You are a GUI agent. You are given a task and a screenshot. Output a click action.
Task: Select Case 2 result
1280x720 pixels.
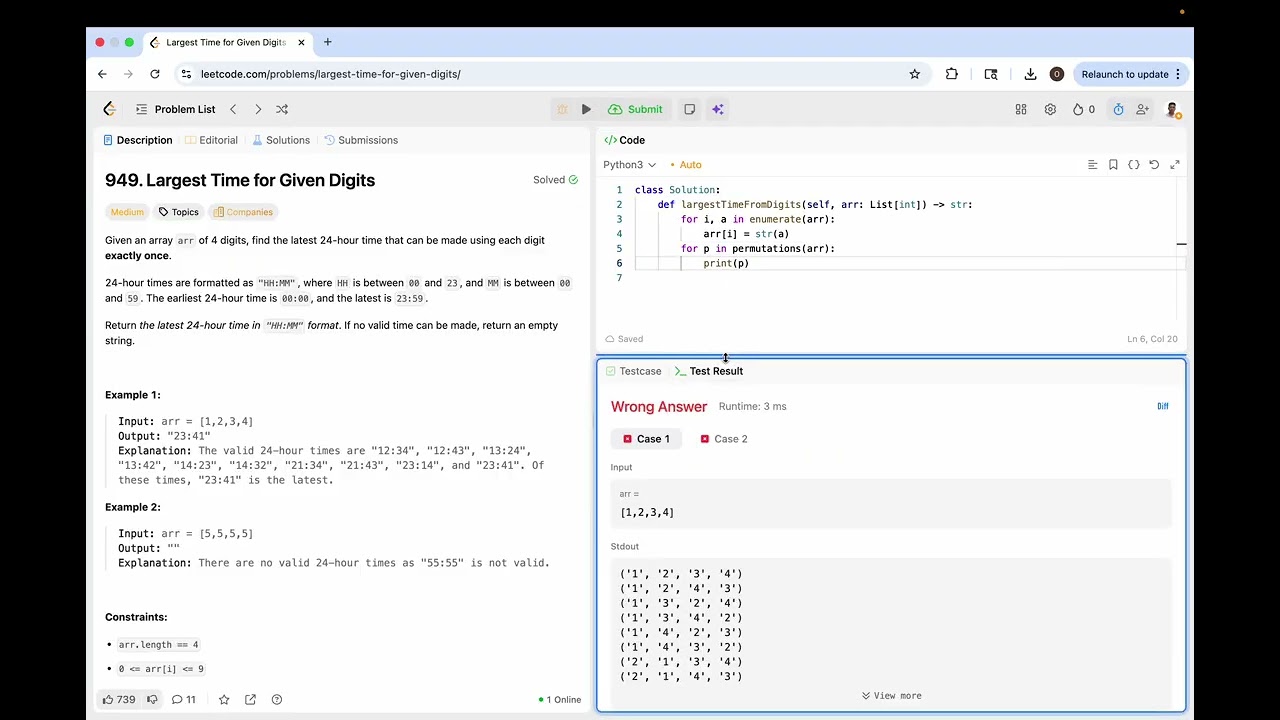pos(724,439)
